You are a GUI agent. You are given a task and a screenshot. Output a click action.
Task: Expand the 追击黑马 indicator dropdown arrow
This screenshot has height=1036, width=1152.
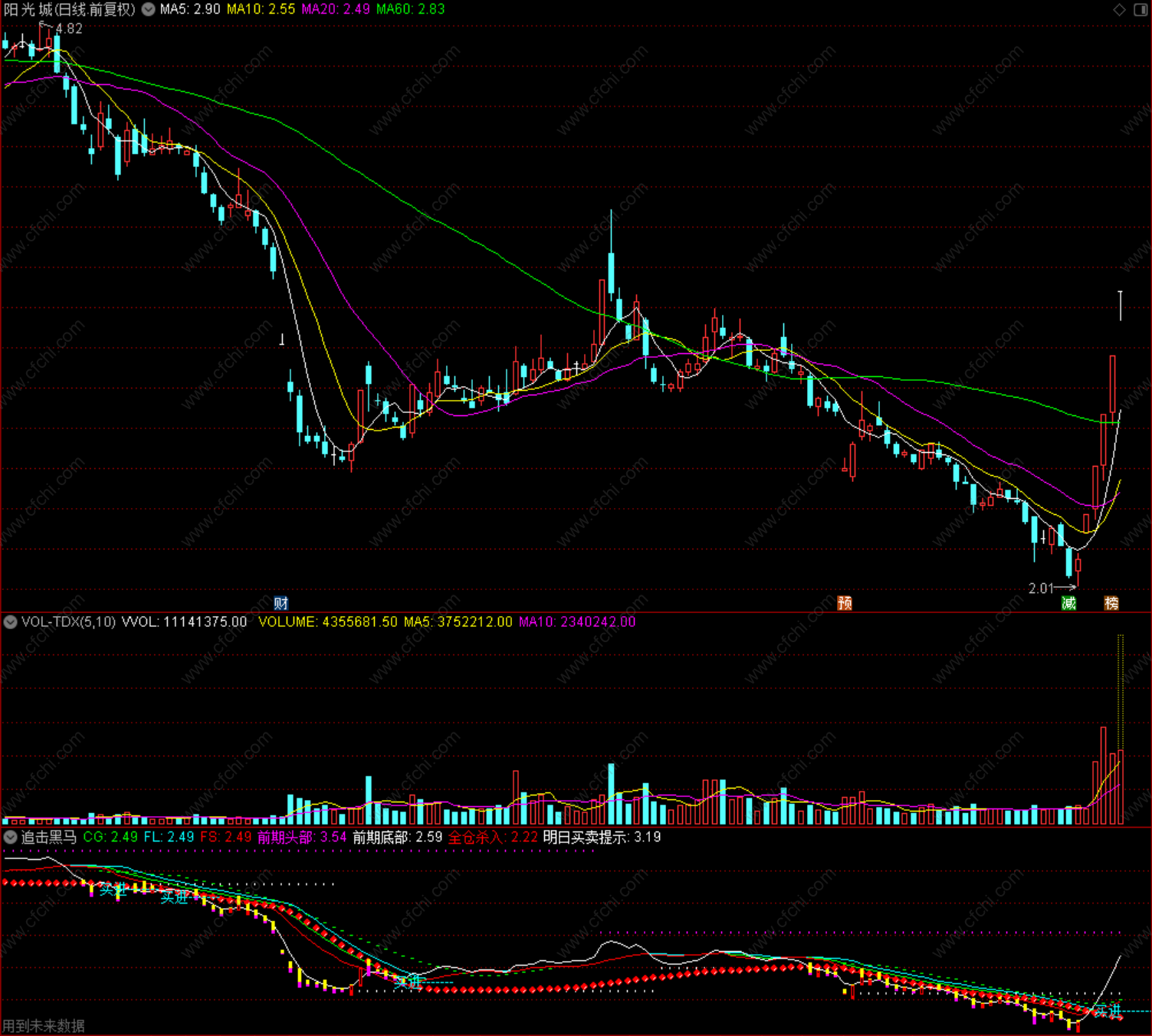point(10,837)
